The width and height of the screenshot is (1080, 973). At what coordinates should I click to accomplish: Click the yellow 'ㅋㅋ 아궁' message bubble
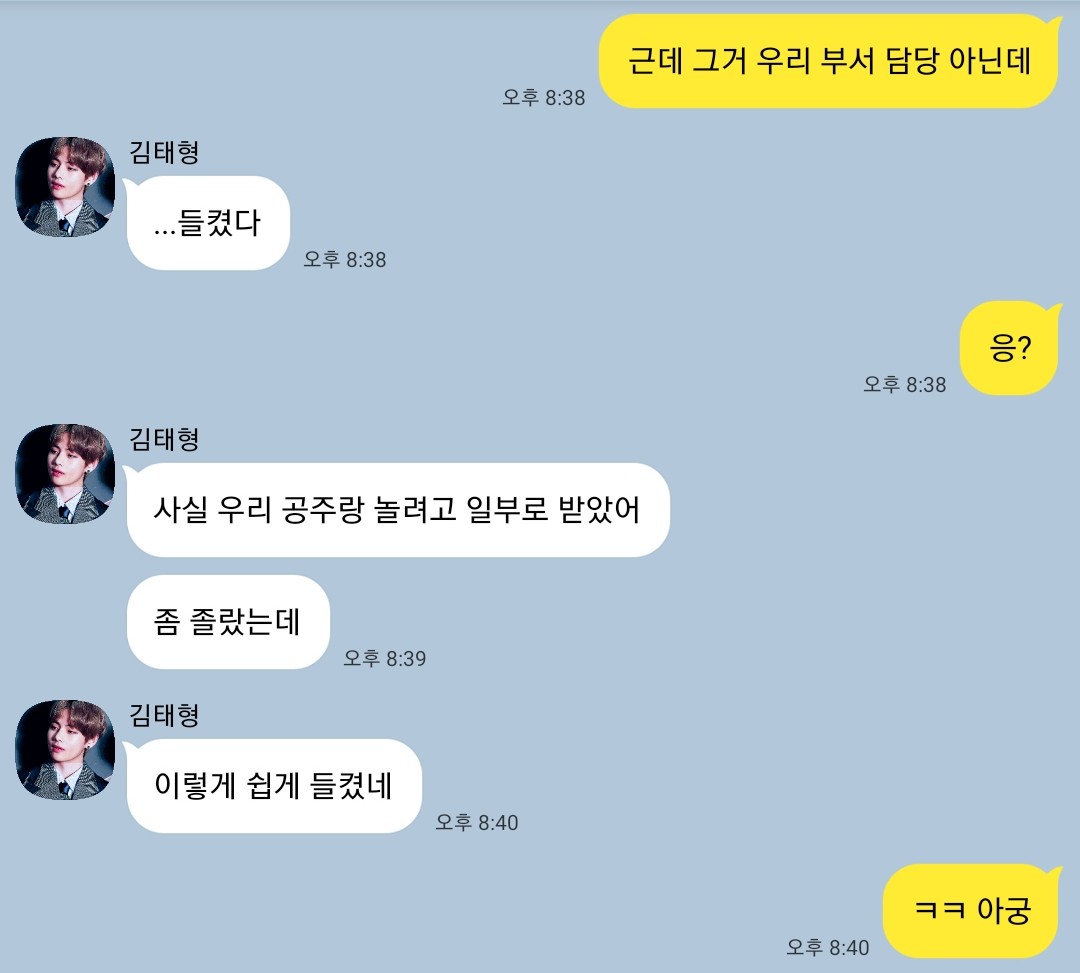(x=972, y=911)
